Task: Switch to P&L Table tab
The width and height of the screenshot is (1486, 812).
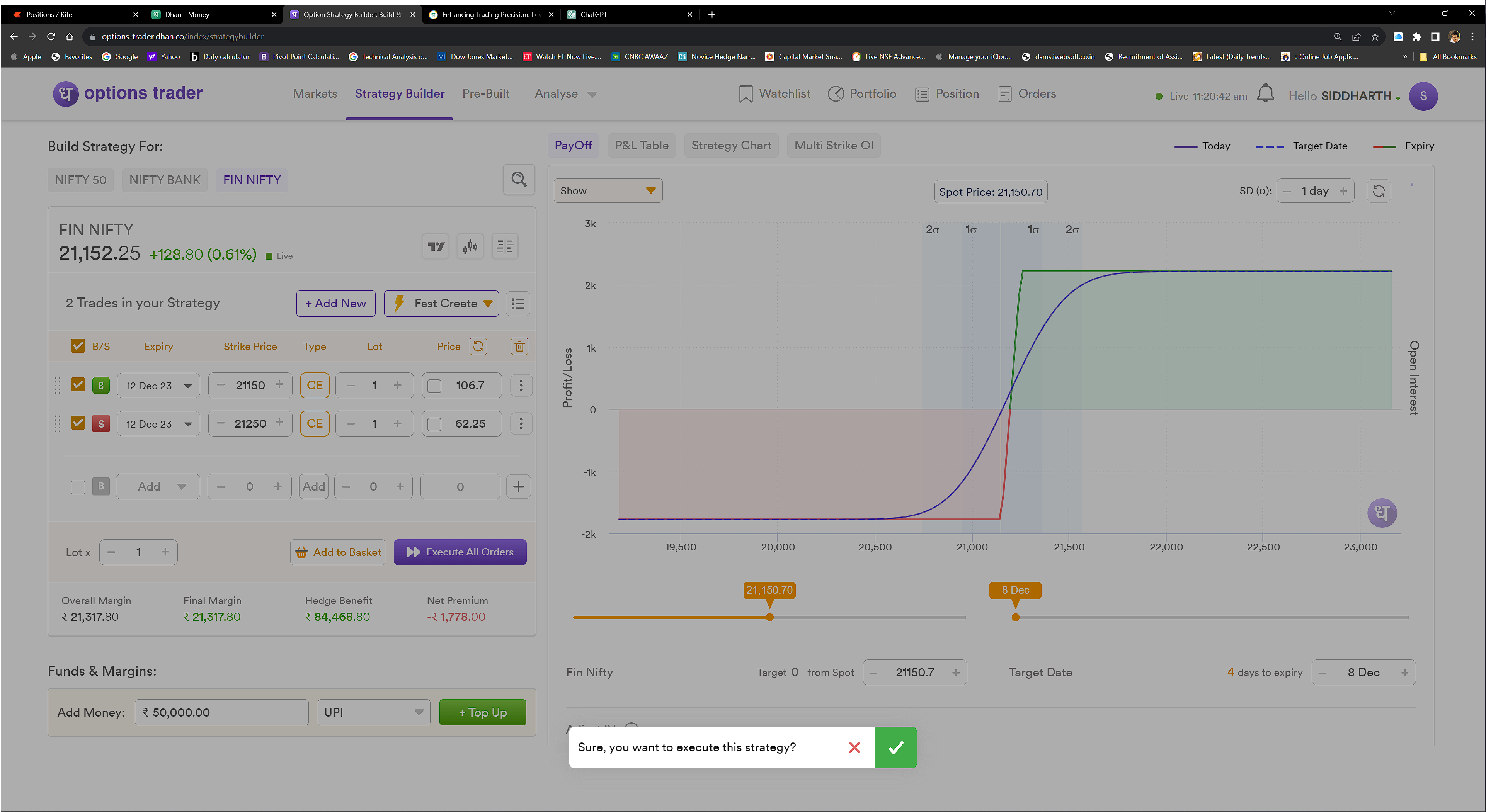Action: 642,145
